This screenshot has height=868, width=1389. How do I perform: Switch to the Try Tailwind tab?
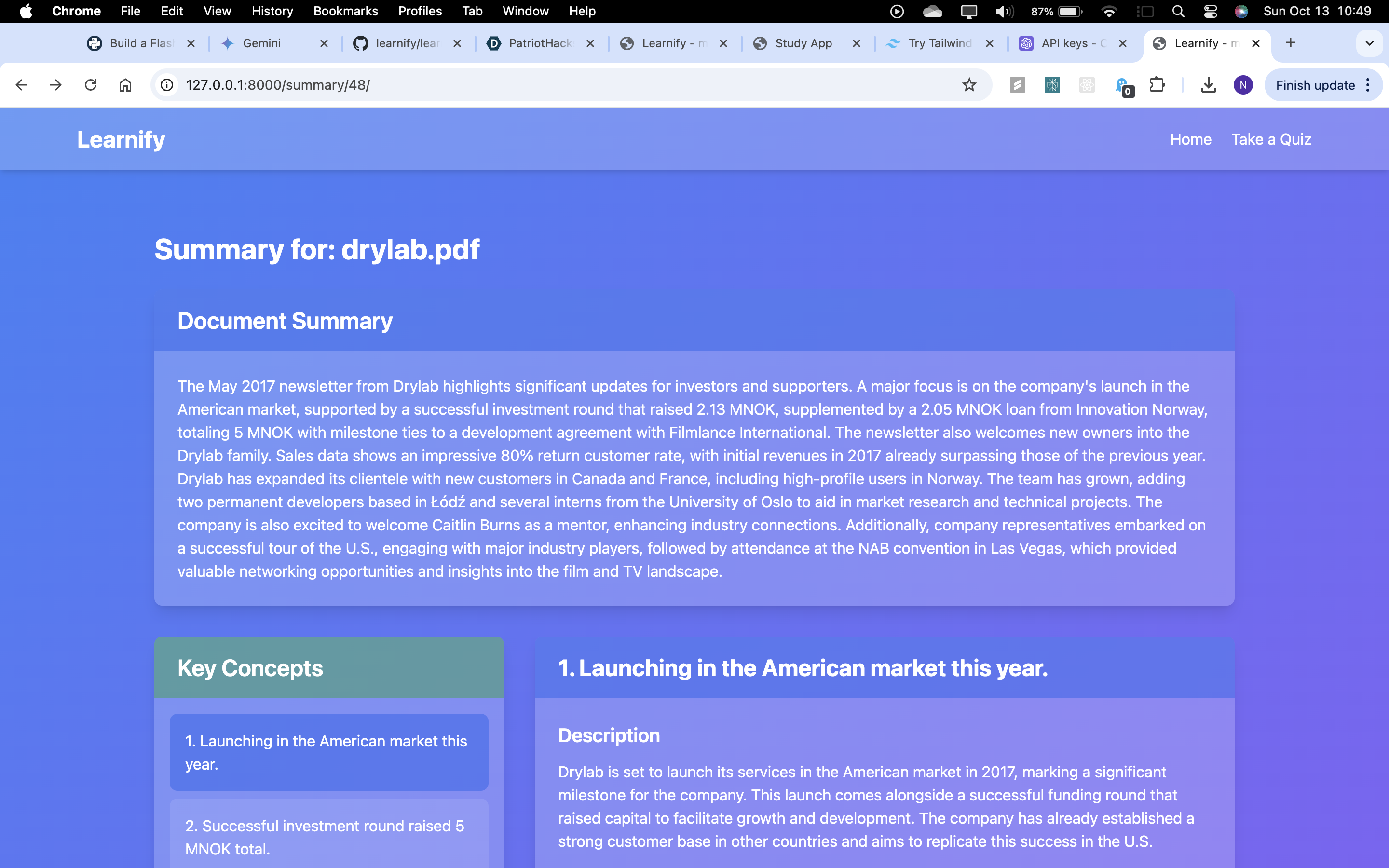[x=939, y=43]
